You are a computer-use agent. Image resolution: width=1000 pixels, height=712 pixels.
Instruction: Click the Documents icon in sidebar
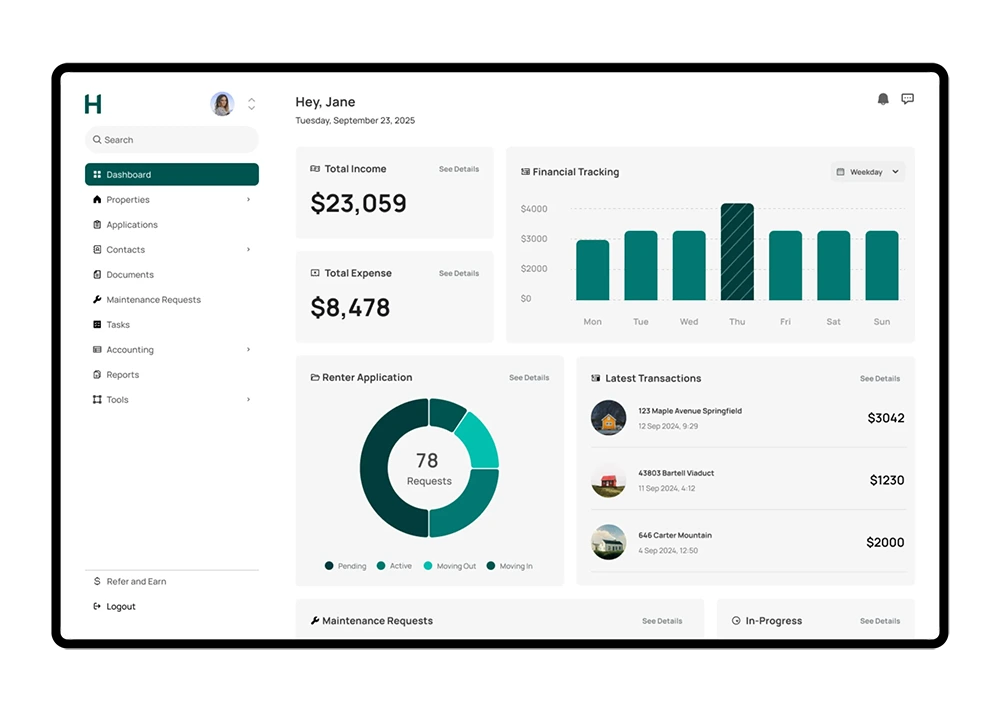[x=97, y=275]
